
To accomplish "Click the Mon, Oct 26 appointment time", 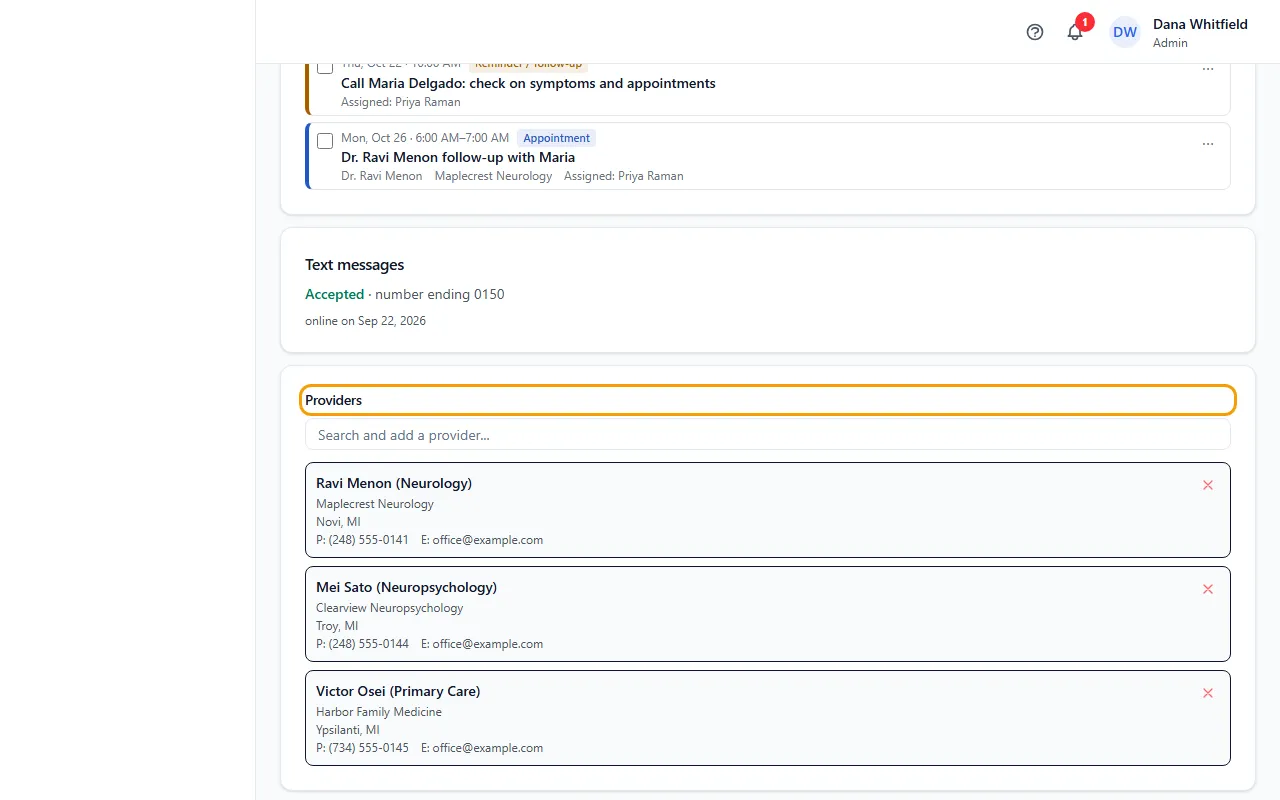I will click(x=425, y=138).
